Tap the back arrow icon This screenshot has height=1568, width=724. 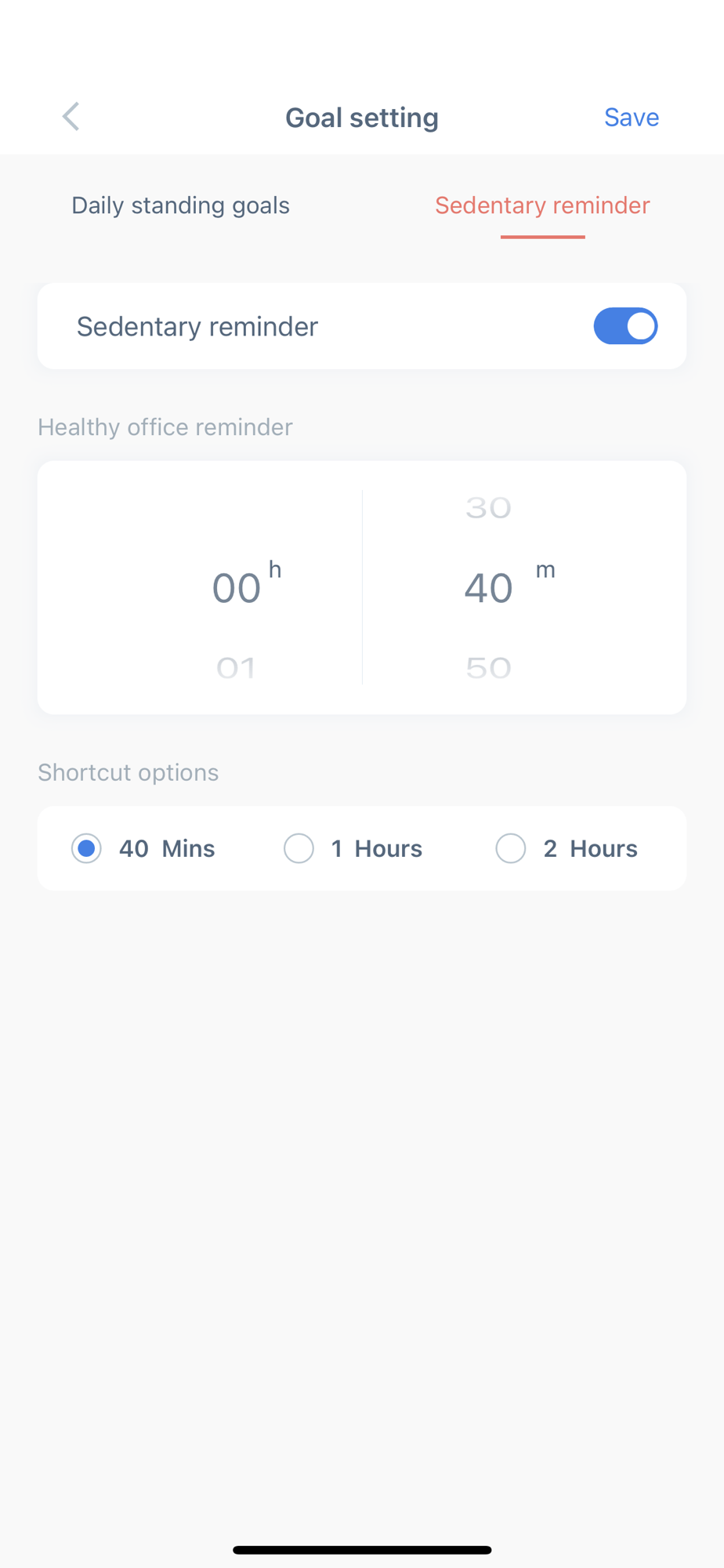71,117
